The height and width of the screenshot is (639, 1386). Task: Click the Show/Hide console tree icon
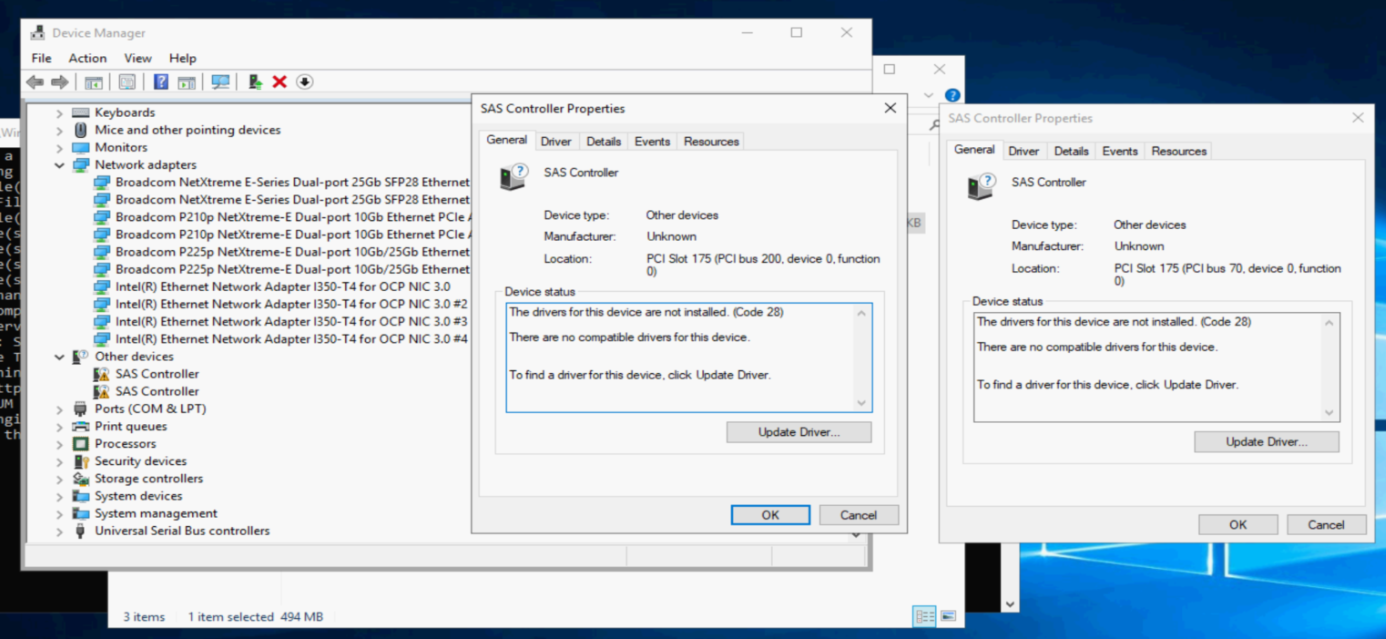93,82
